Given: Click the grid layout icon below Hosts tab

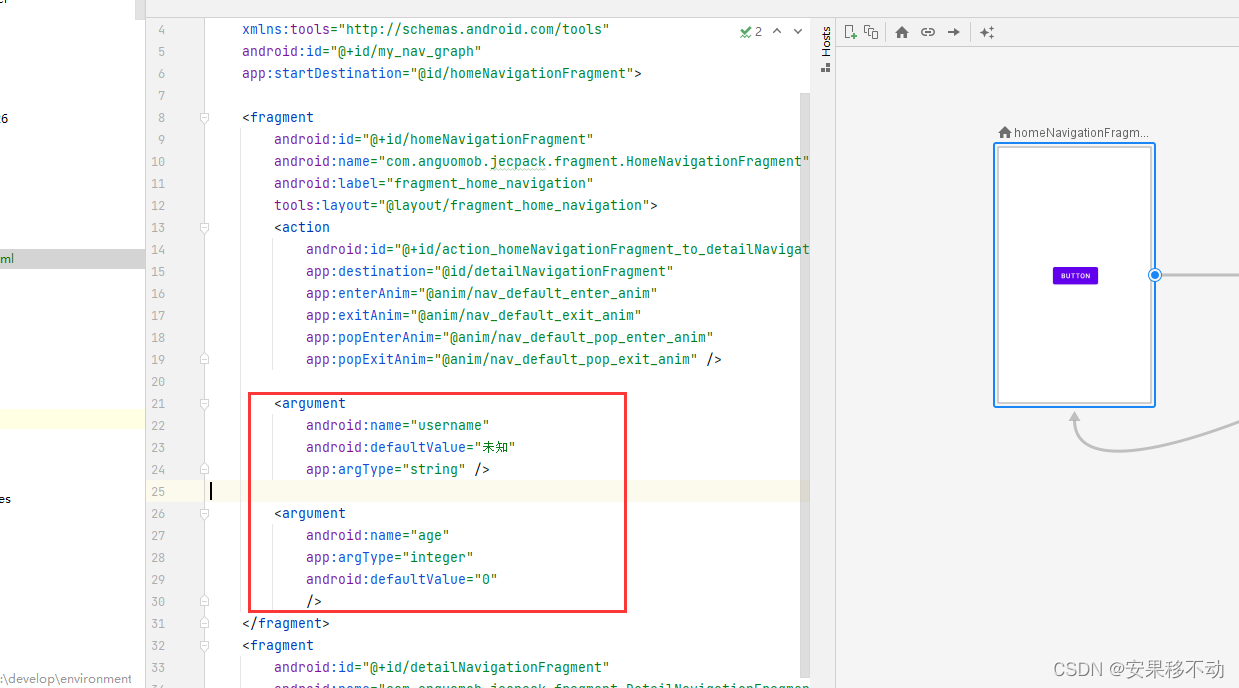Looking at the screenshot, I should point(824,68).
